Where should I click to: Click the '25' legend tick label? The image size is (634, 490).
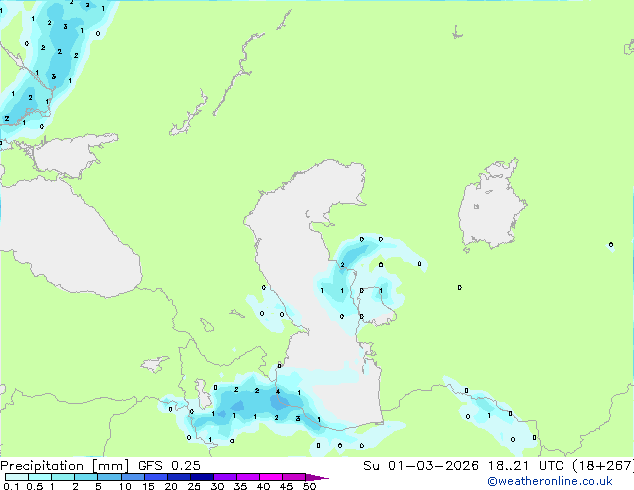pos(194,486)
